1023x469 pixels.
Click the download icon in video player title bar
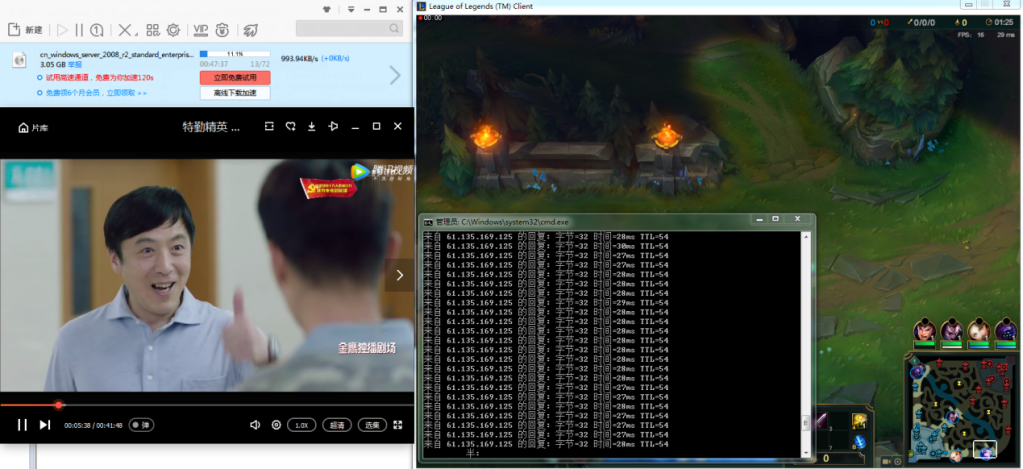[312, 127]
